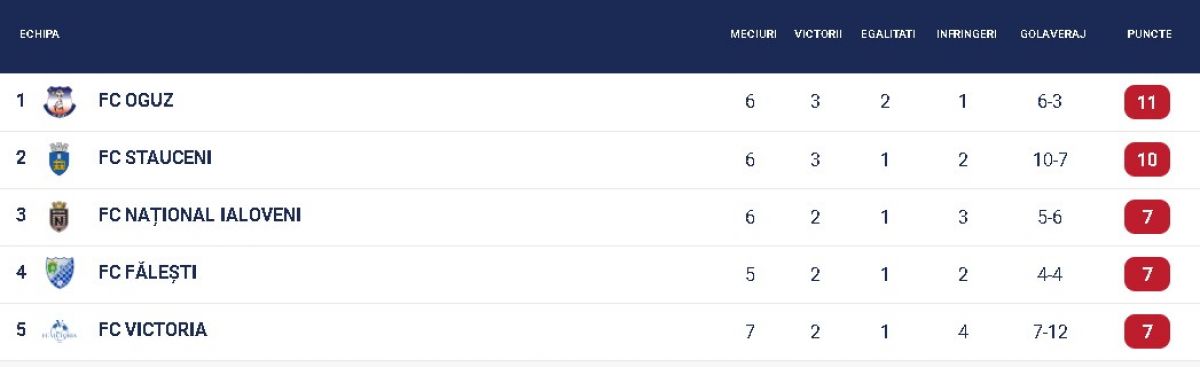Viewport: 1200px width, 367px height.
Task: Click the FC Victoria team logo
Action: [60, 330]
